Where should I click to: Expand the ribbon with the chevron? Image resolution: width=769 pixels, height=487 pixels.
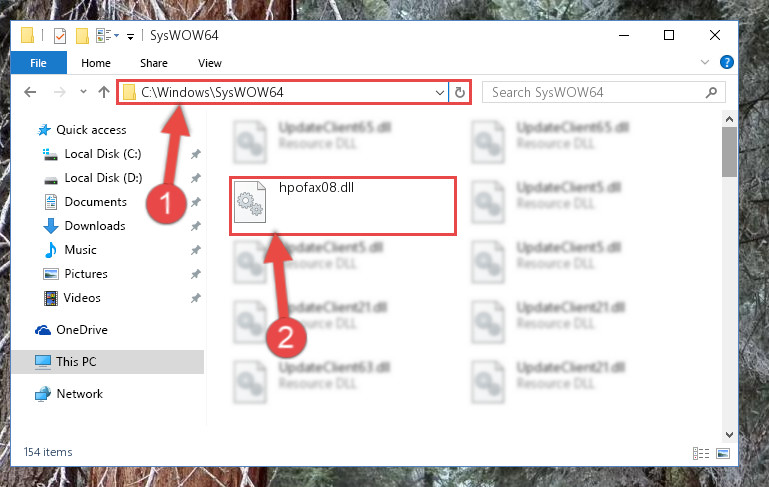point(705,62)
